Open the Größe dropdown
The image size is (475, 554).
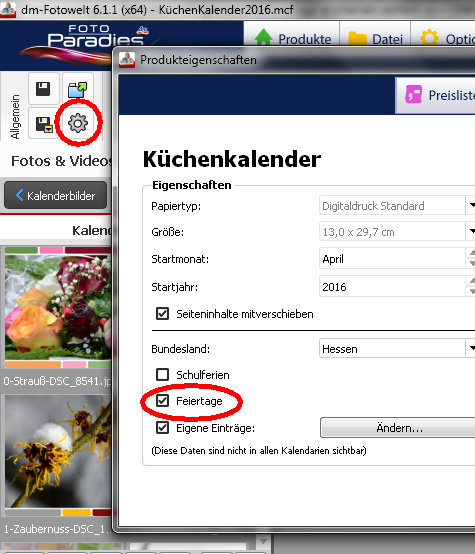click(397, 232)
